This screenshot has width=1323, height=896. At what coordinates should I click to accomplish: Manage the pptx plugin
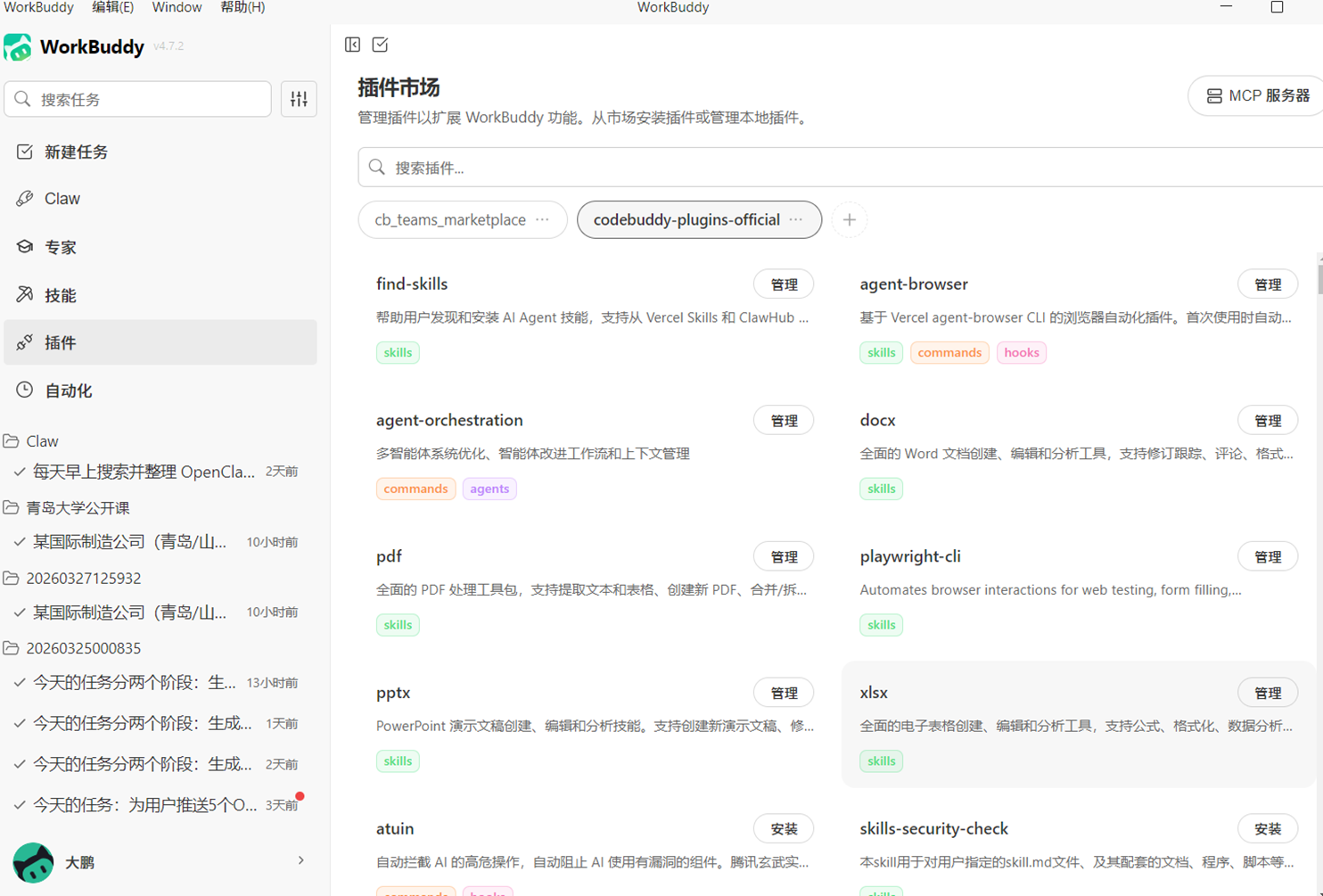pos(784,693)
